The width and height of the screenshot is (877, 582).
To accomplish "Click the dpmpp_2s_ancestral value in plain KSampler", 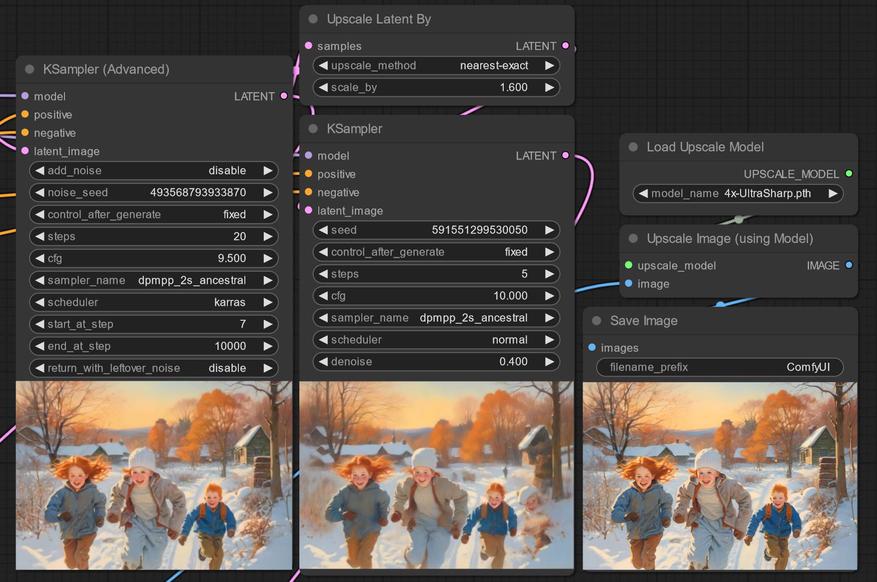I will click(x=474, y=318).
